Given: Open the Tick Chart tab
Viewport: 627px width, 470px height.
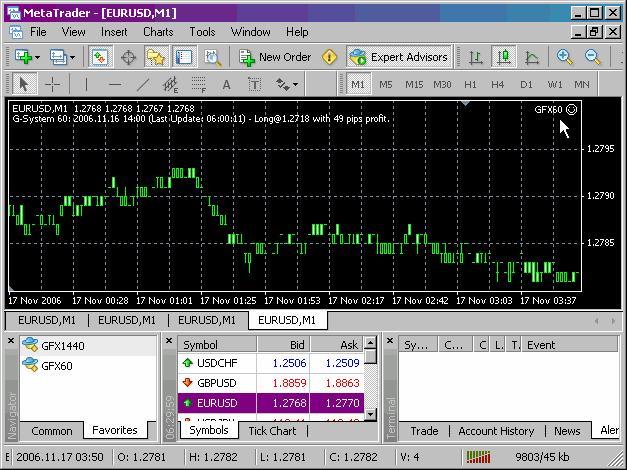Looking at the screenshot, I should click(x=272, y=431).
